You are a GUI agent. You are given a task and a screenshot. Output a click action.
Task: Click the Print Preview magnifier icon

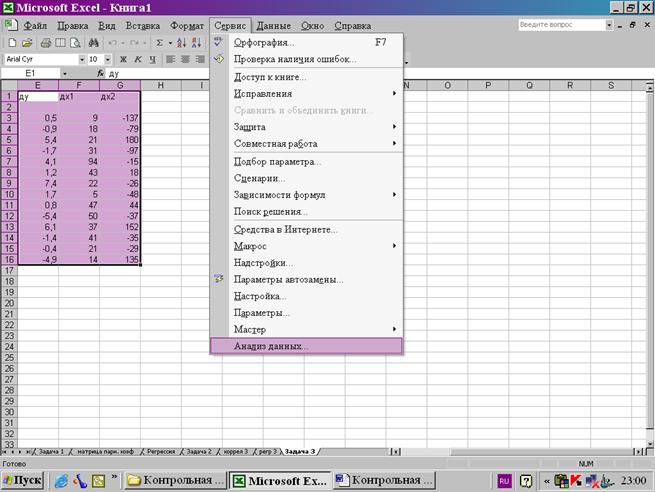pos(75,43)
